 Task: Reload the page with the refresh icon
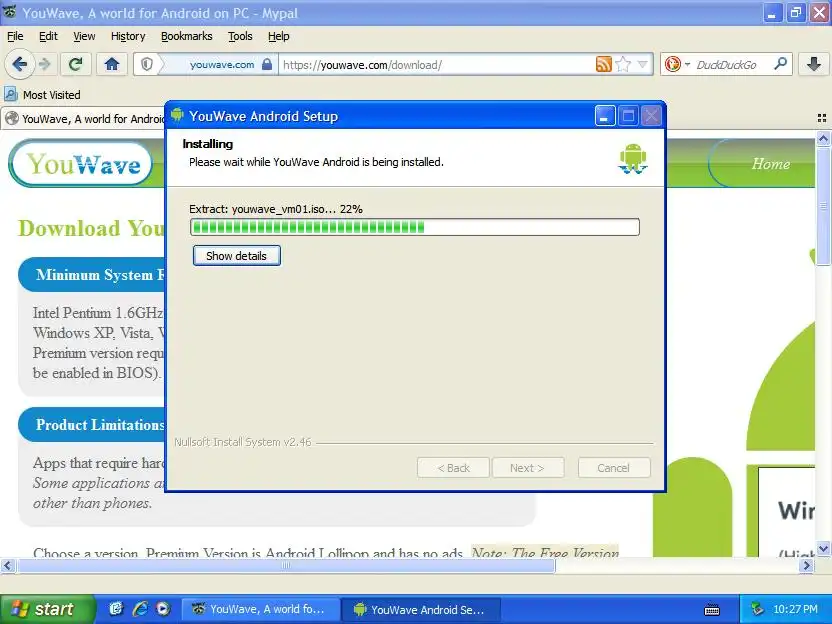(x=75, y=65)
